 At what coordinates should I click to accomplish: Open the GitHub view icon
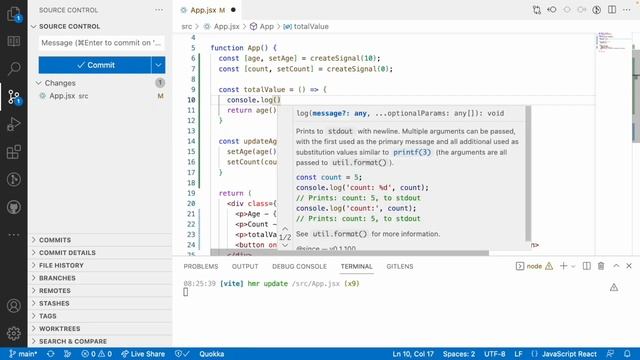tap(14, 207)
